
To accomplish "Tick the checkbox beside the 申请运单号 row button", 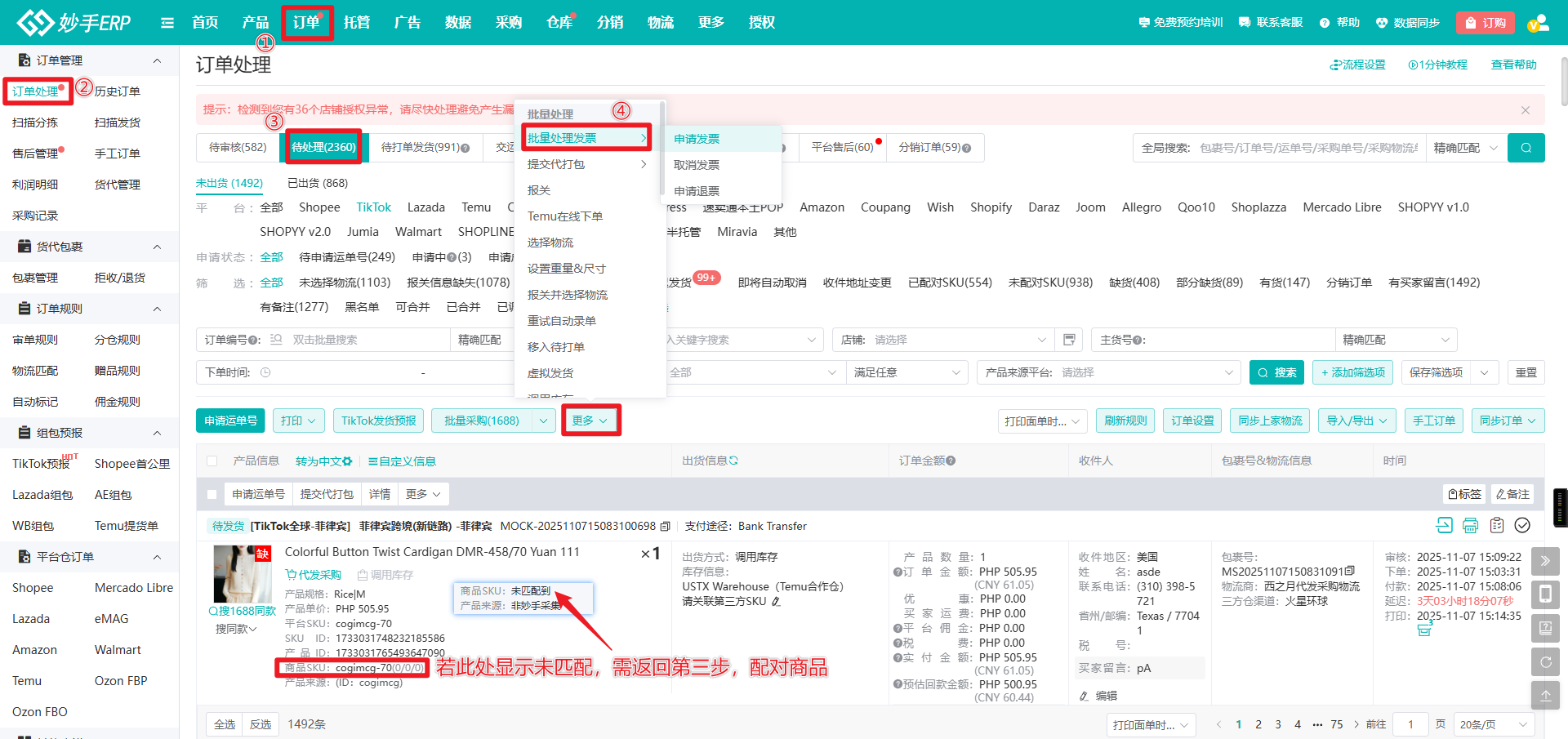I will point(212,494).
